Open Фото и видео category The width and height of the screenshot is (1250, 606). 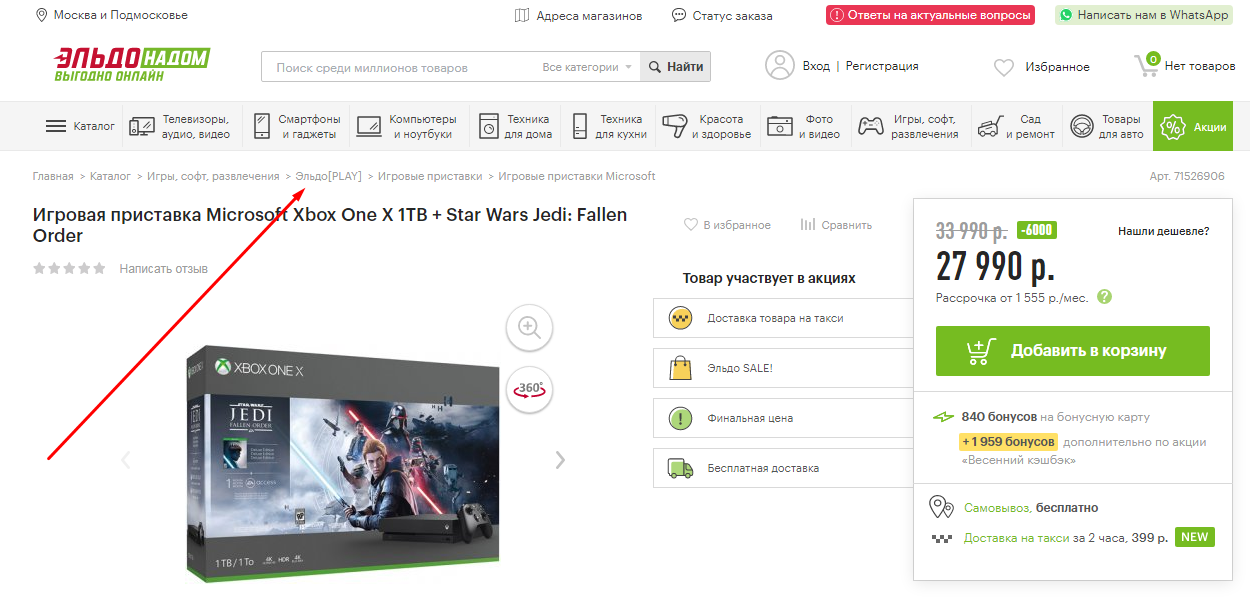coord(806,126)
